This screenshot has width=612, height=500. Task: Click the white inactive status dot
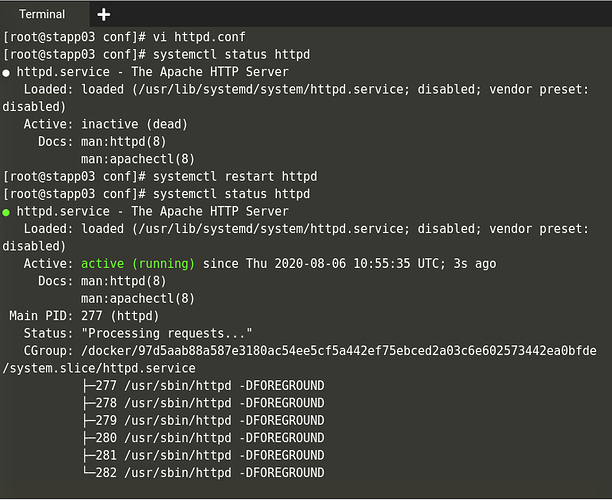[7, 72]
